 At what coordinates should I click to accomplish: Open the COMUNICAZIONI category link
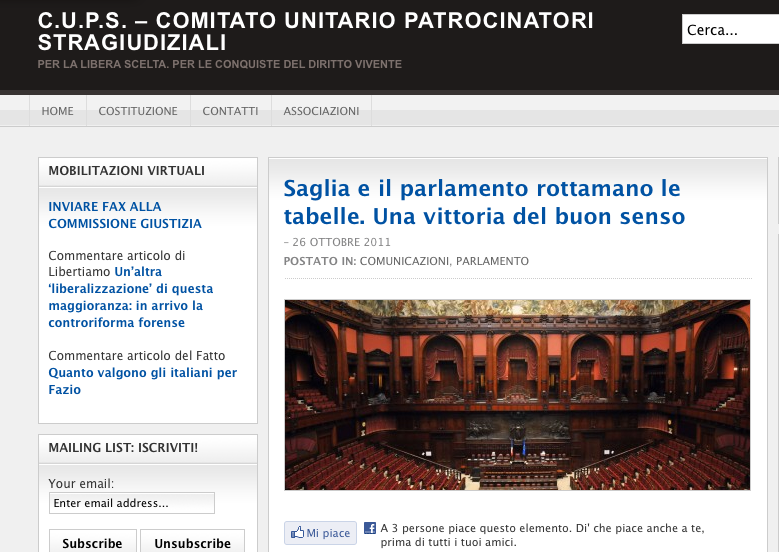tap(404, 261)
